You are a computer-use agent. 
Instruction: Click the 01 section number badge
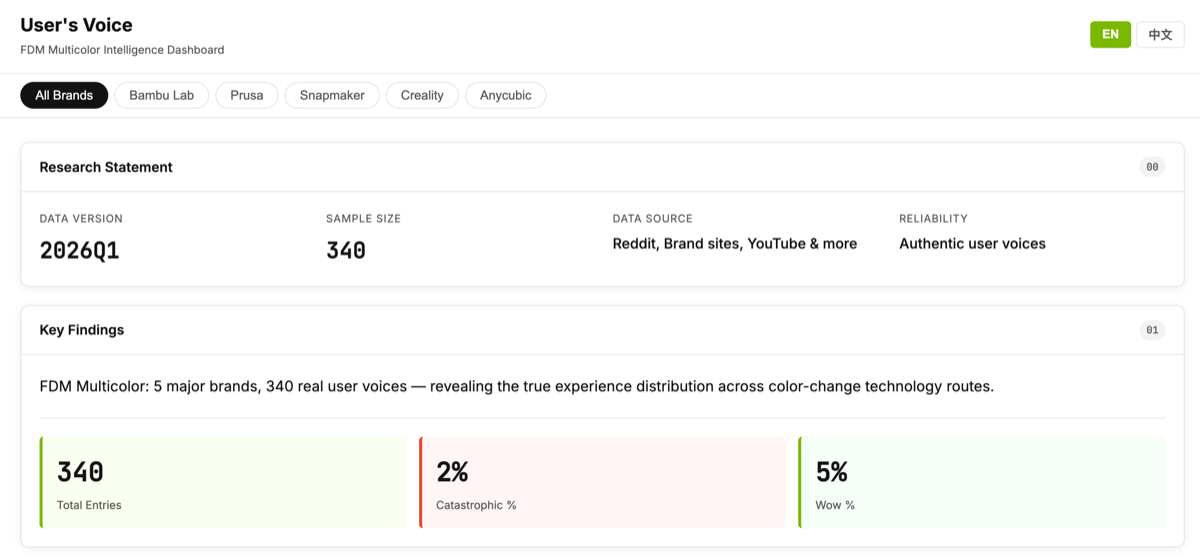1152,330
